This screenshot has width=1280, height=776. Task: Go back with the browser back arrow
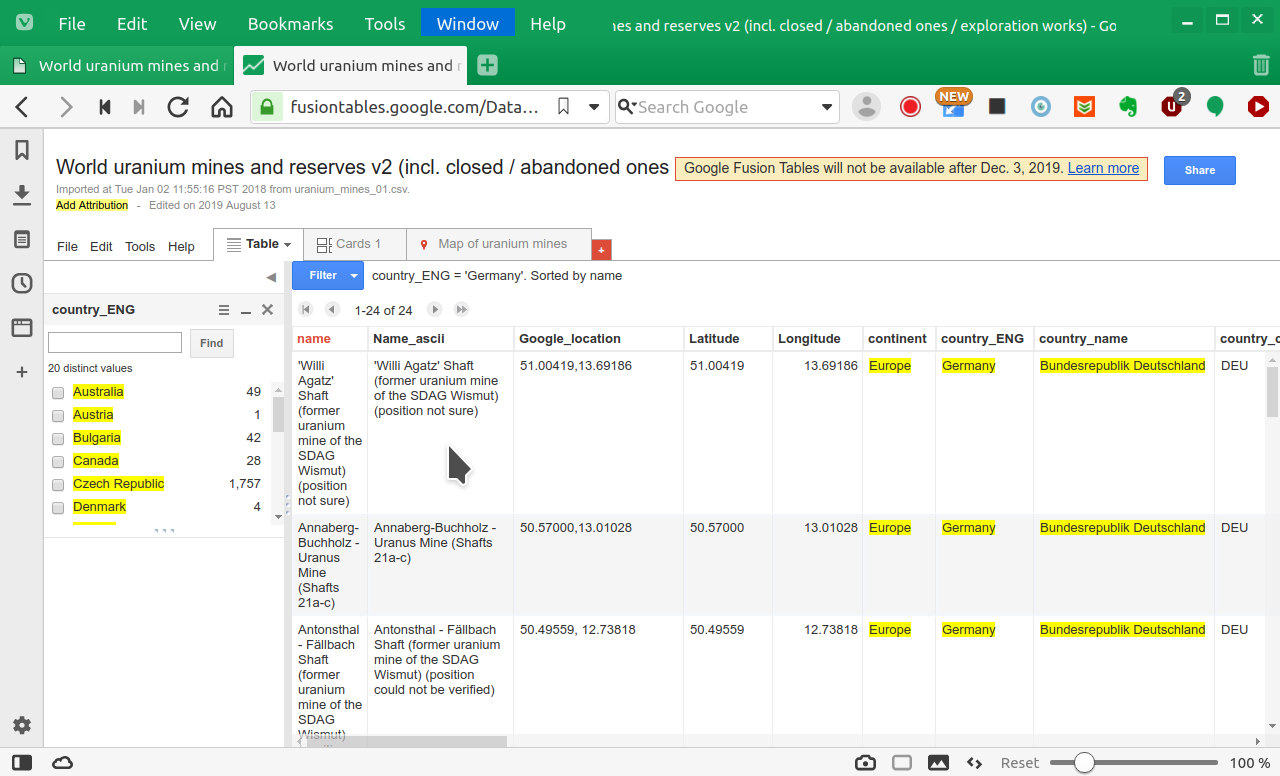pyautogui.click(x=22, y=107)
